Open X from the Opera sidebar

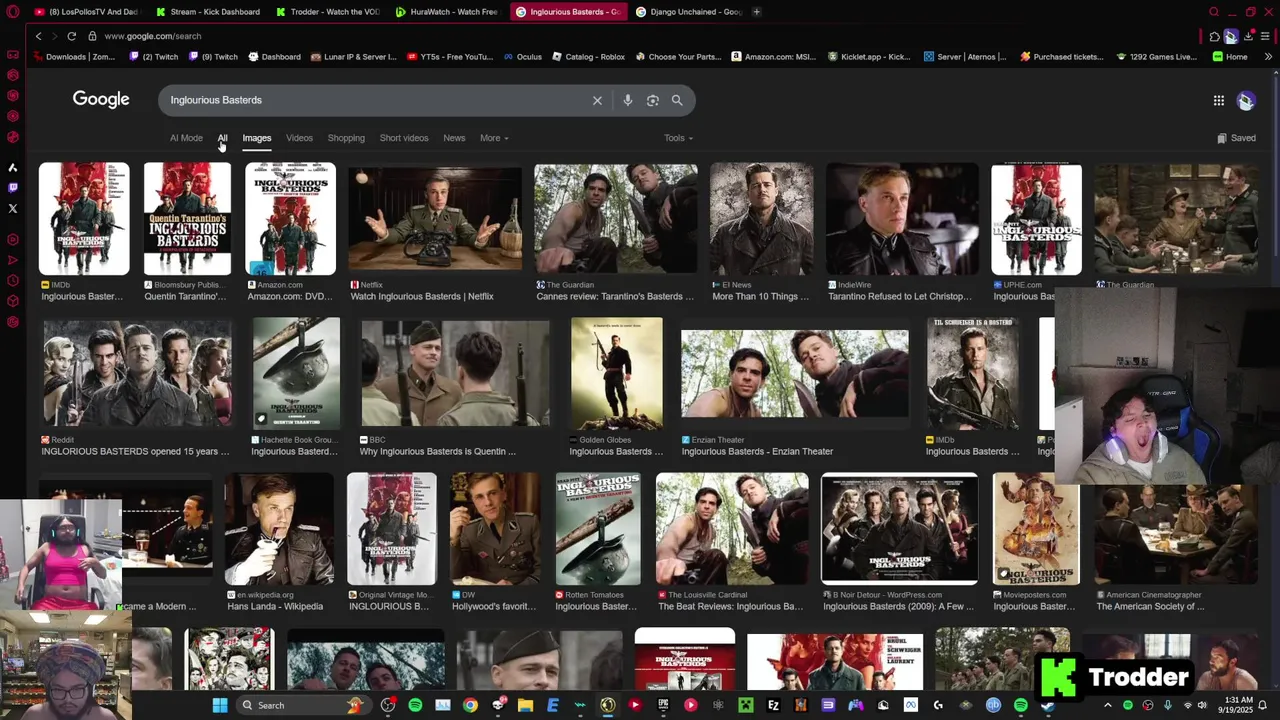13,208
